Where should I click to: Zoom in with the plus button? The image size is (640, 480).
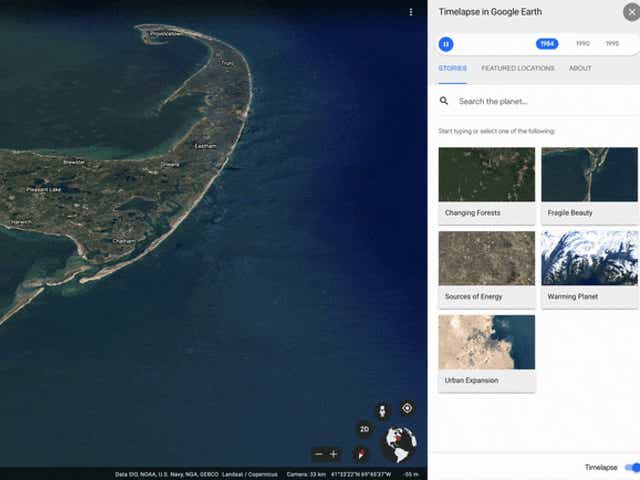[x=333, y=454]
